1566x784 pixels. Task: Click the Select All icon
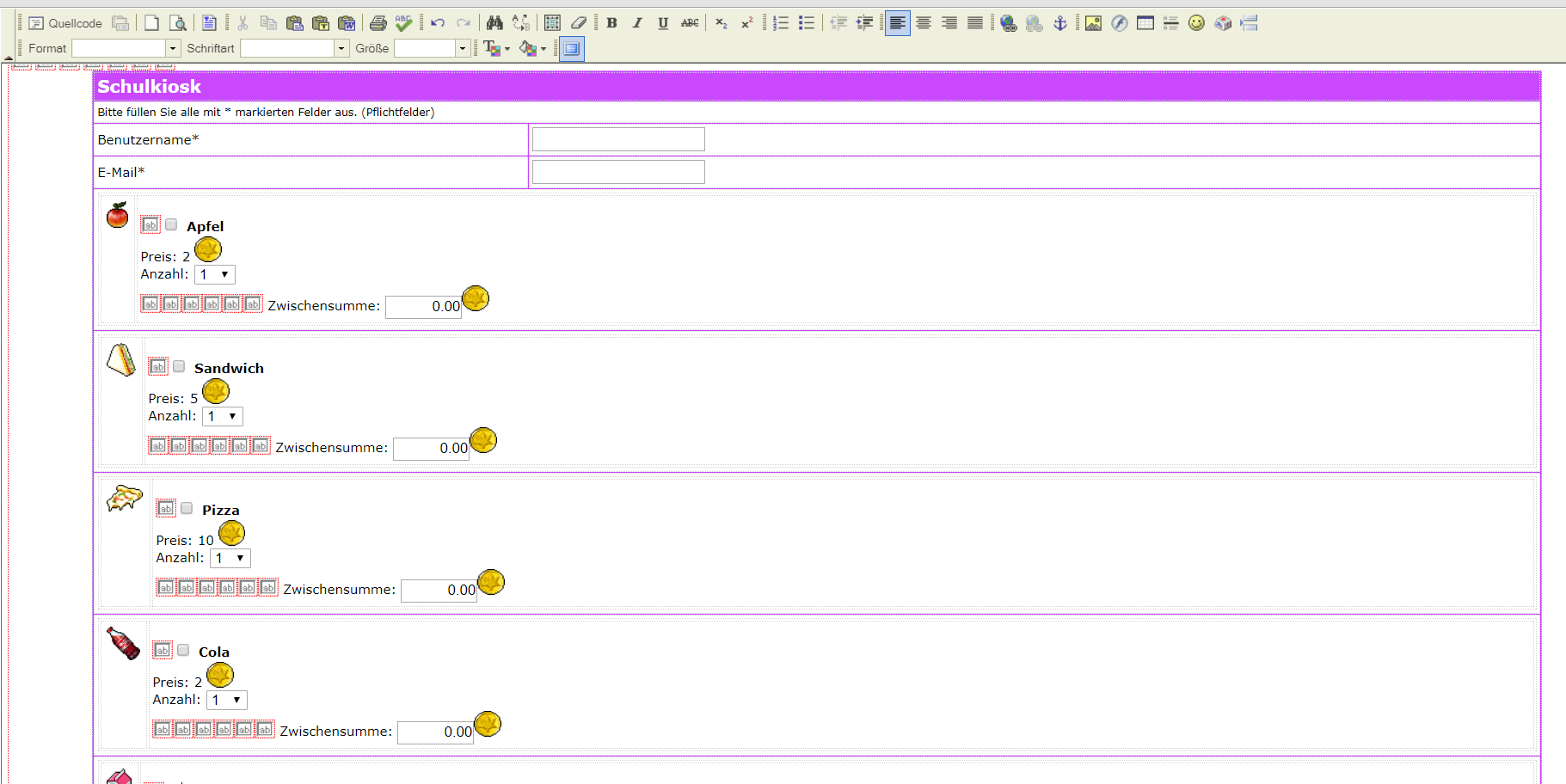[x=552, y=23]
